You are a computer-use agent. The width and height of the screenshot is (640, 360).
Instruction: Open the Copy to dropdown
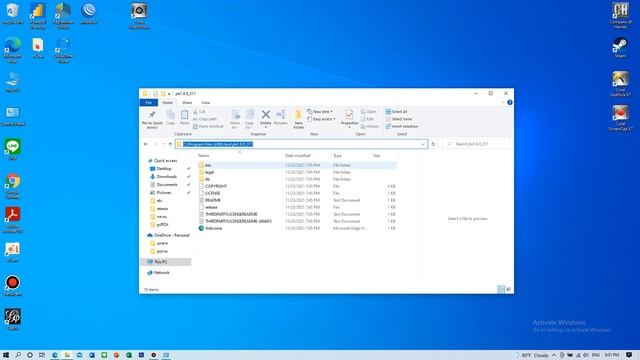(x=249, y=120)
